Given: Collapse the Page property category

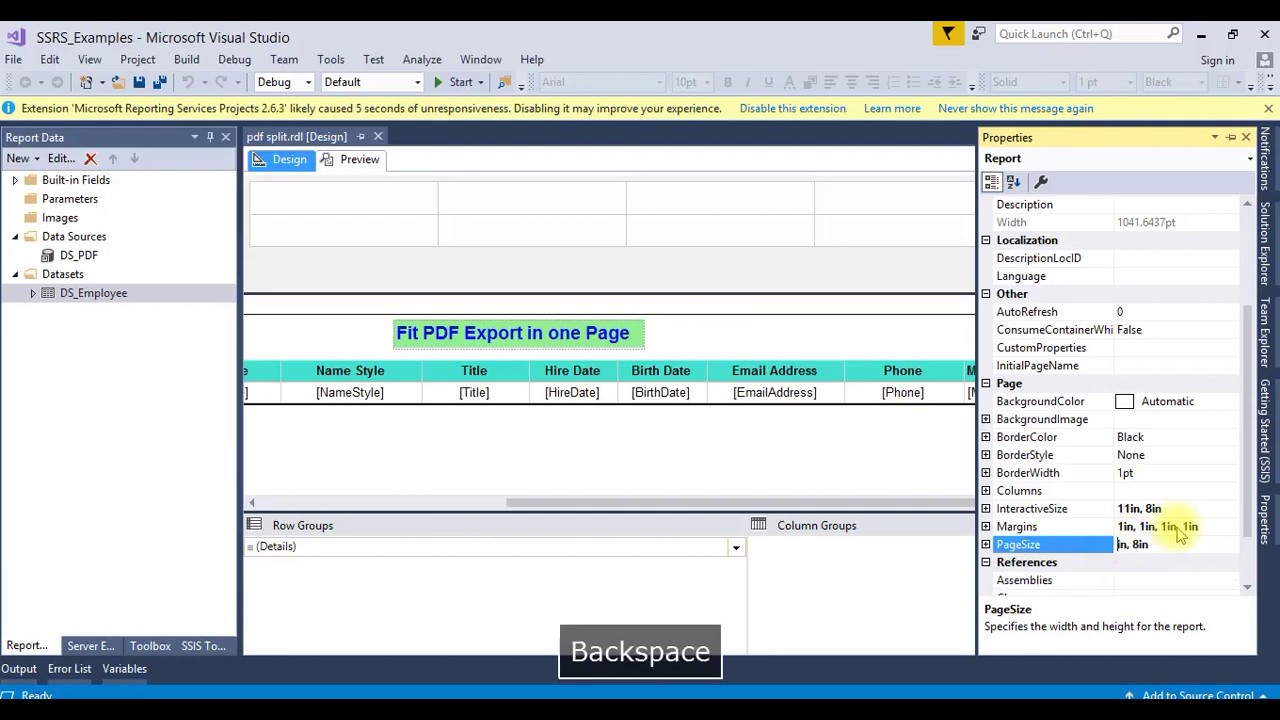Looking at the screenshot, I should 986,383.
